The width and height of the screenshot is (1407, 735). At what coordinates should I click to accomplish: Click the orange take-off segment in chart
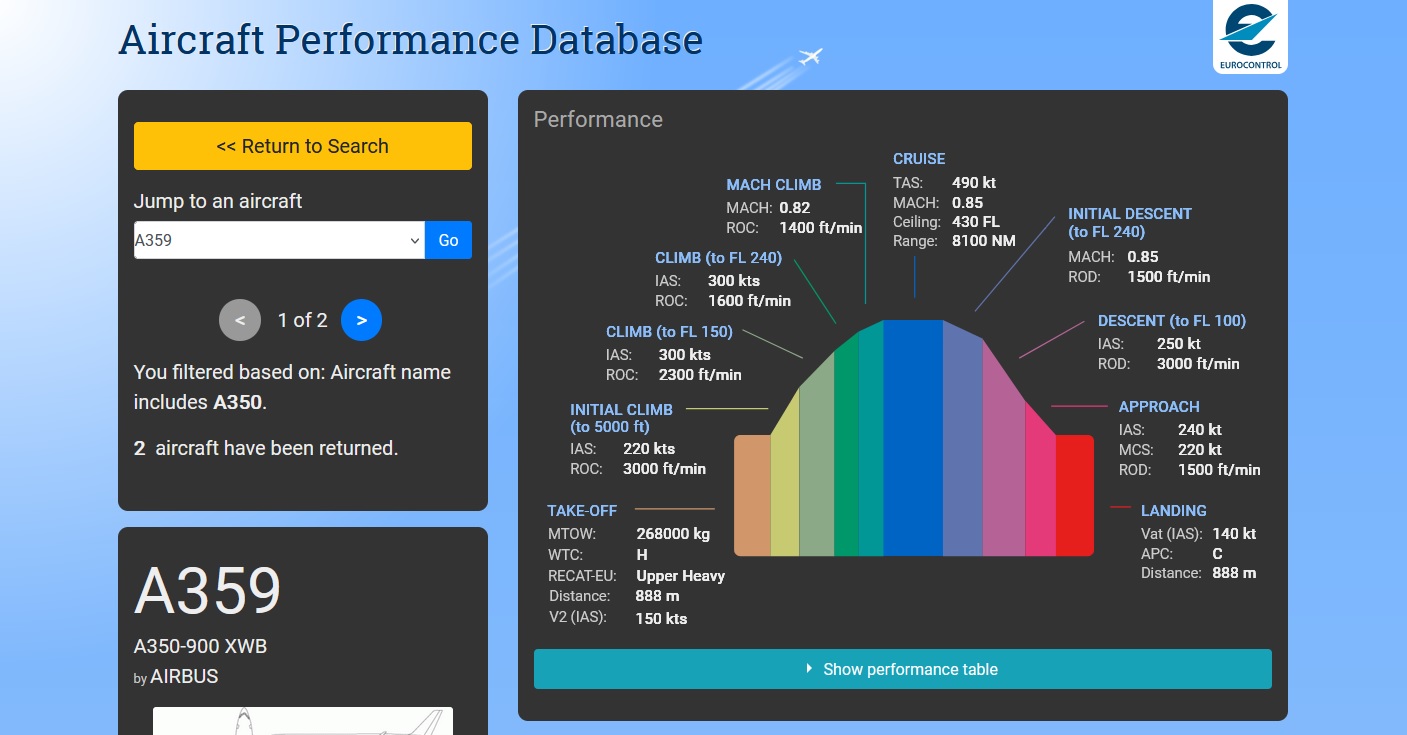[752, 495]
